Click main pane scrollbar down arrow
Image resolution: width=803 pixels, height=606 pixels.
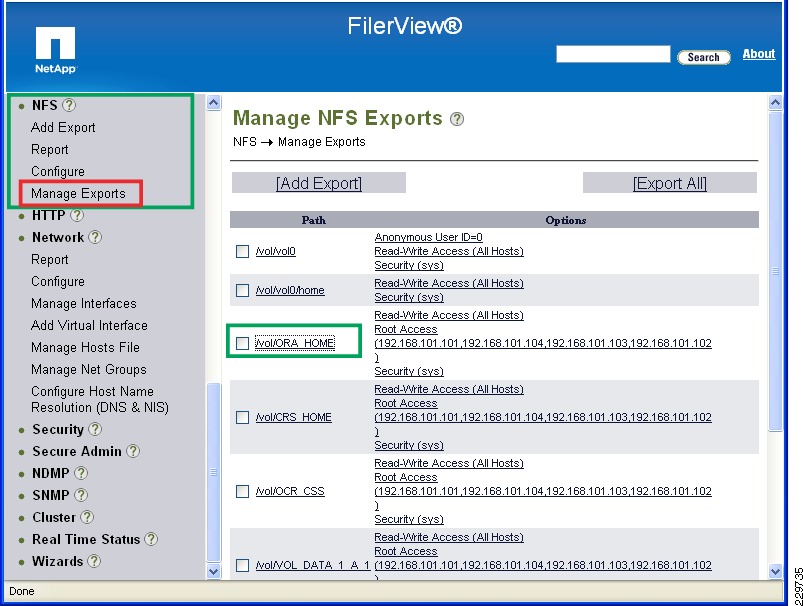click(x=775, y=571)
